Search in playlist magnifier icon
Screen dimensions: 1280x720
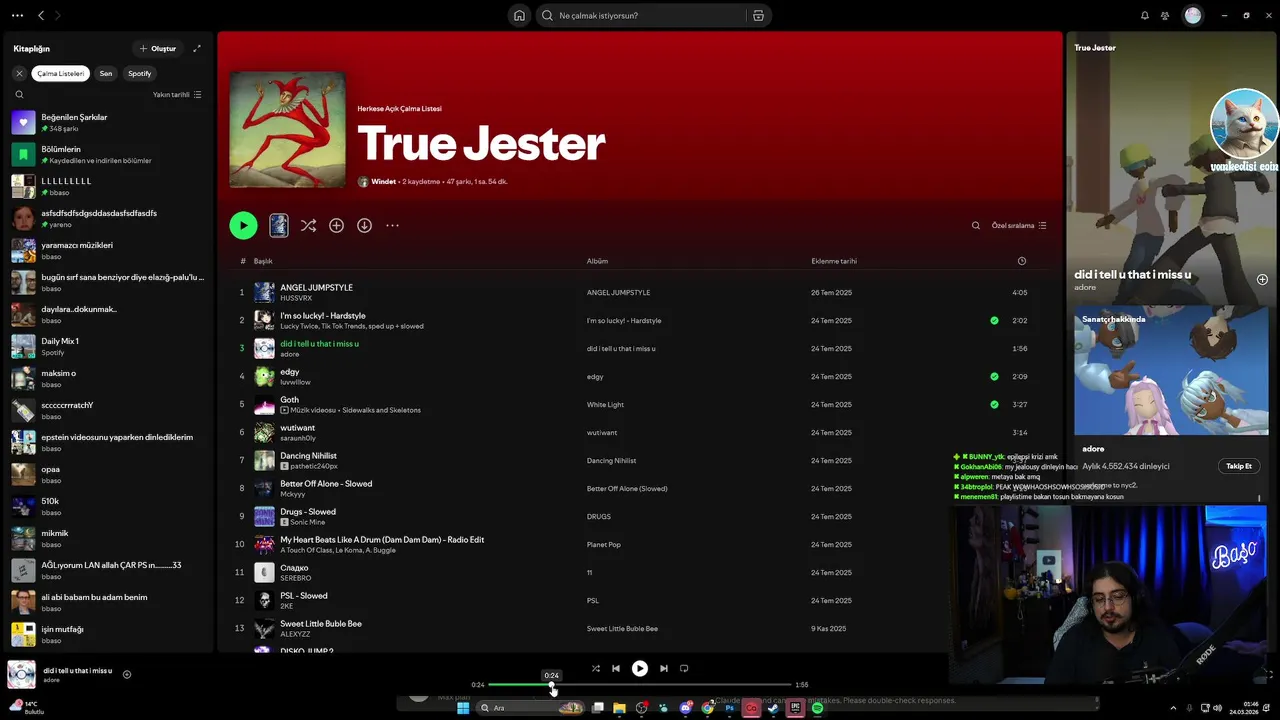(x=976, y=225)
